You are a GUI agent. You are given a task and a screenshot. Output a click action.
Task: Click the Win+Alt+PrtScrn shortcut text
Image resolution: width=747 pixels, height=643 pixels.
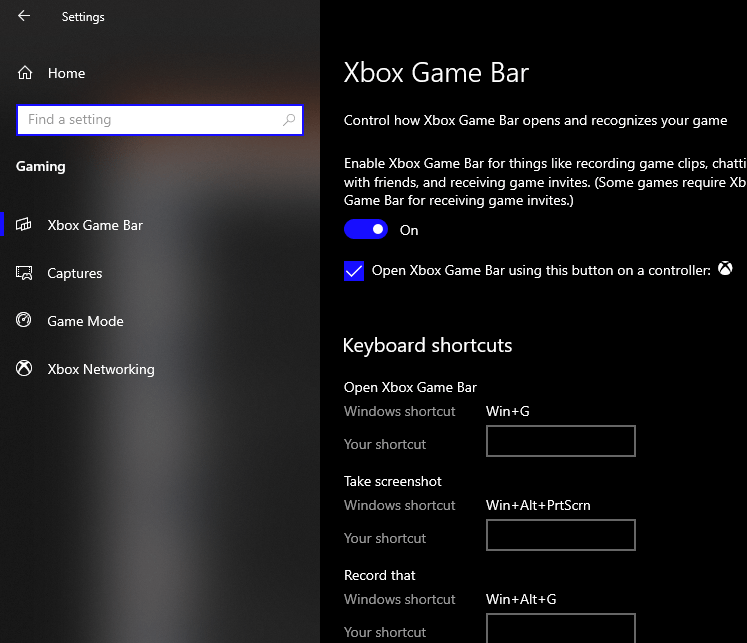tap(538, 505)
